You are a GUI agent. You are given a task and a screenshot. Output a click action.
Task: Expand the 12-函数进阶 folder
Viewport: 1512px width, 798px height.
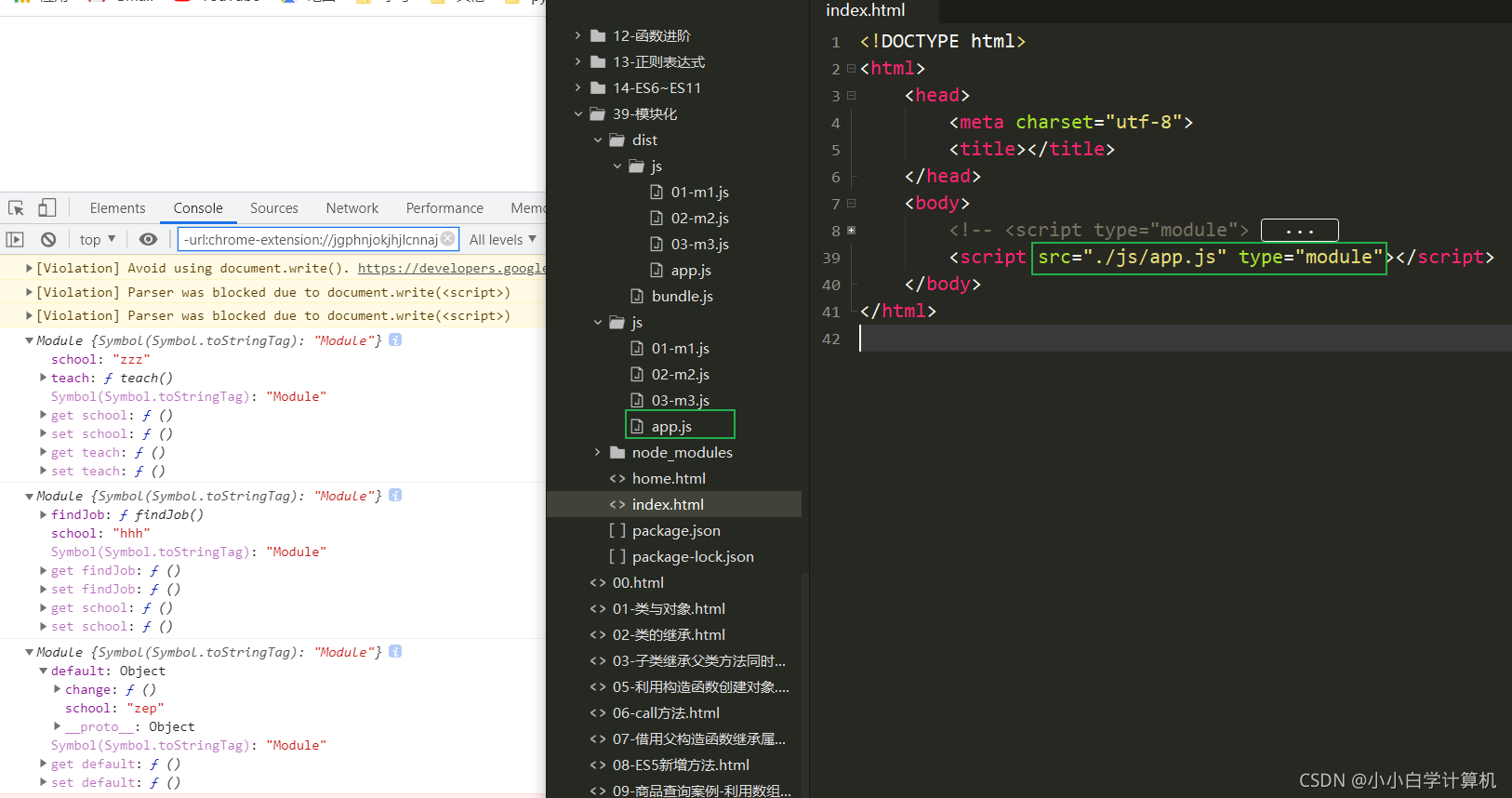tap(577, 35)
